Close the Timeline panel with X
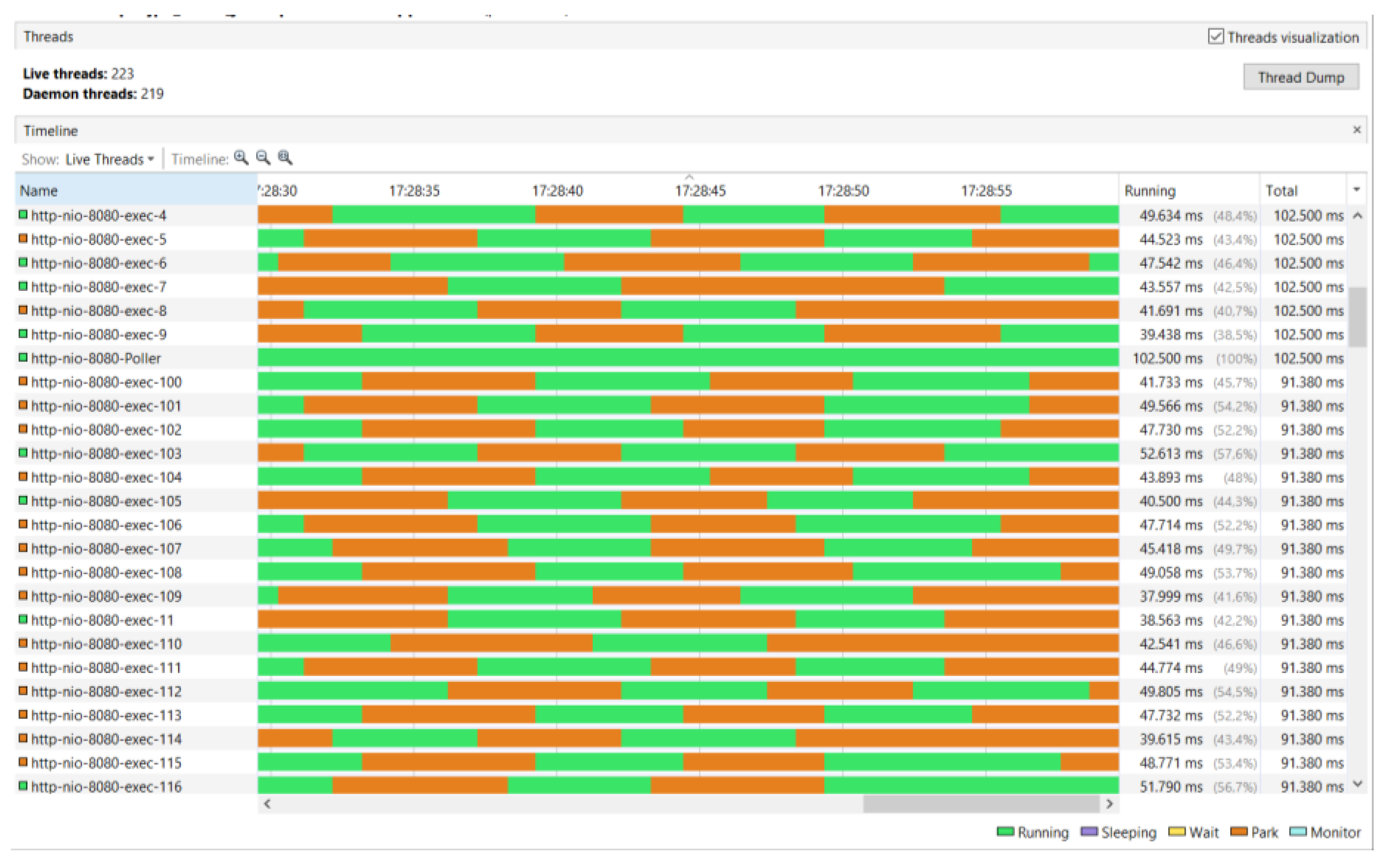1382x868 pixels. 1357,130
